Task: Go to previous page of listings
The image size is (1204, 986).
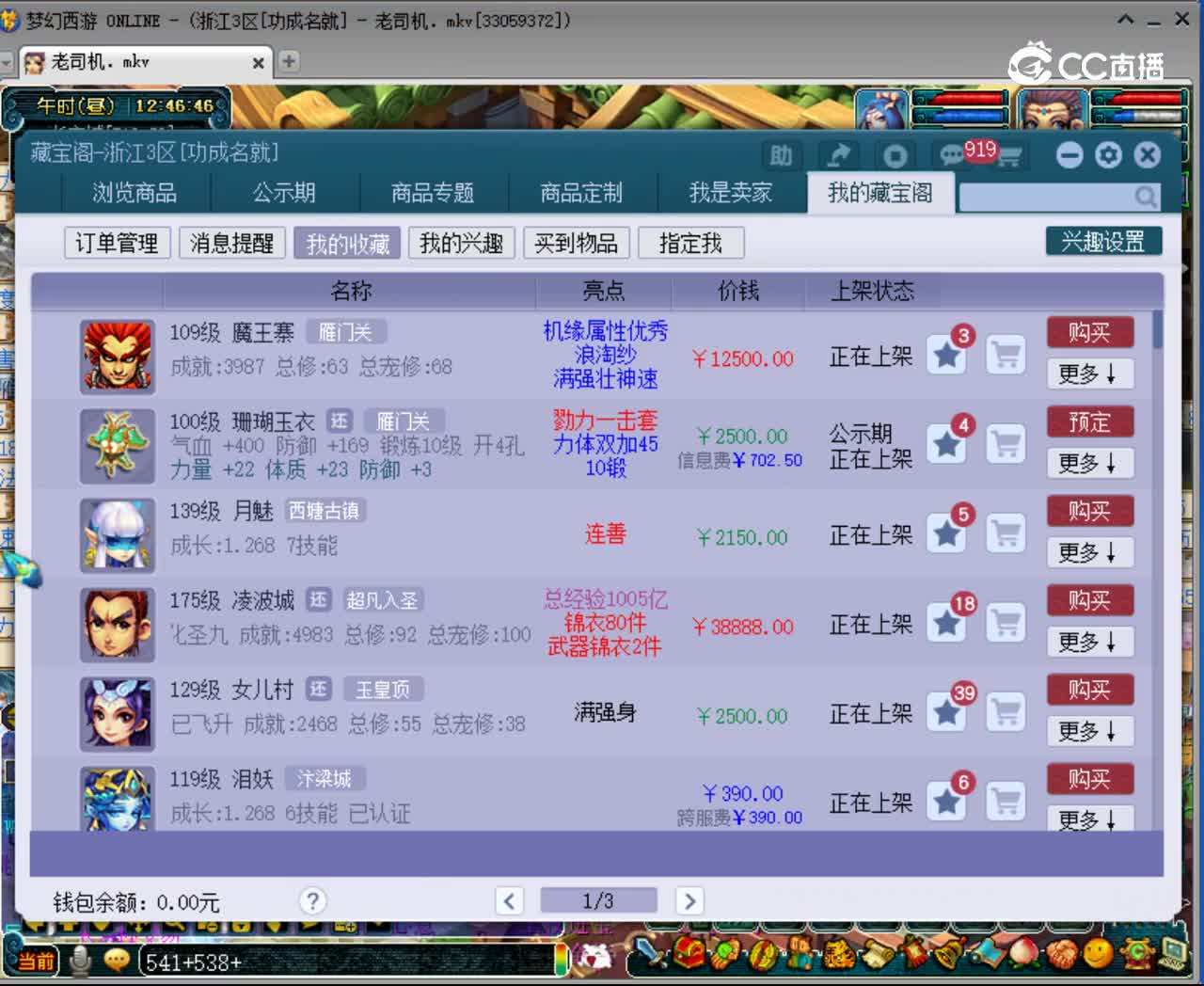Action: coord(509,901)
